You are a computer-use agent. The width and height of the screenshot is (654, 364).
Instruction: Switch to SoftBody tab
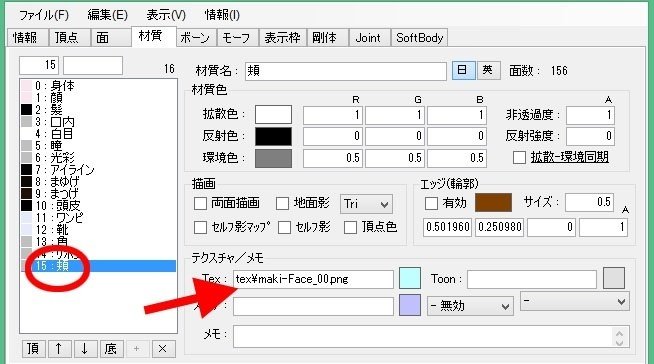click(x=419, y=38)
